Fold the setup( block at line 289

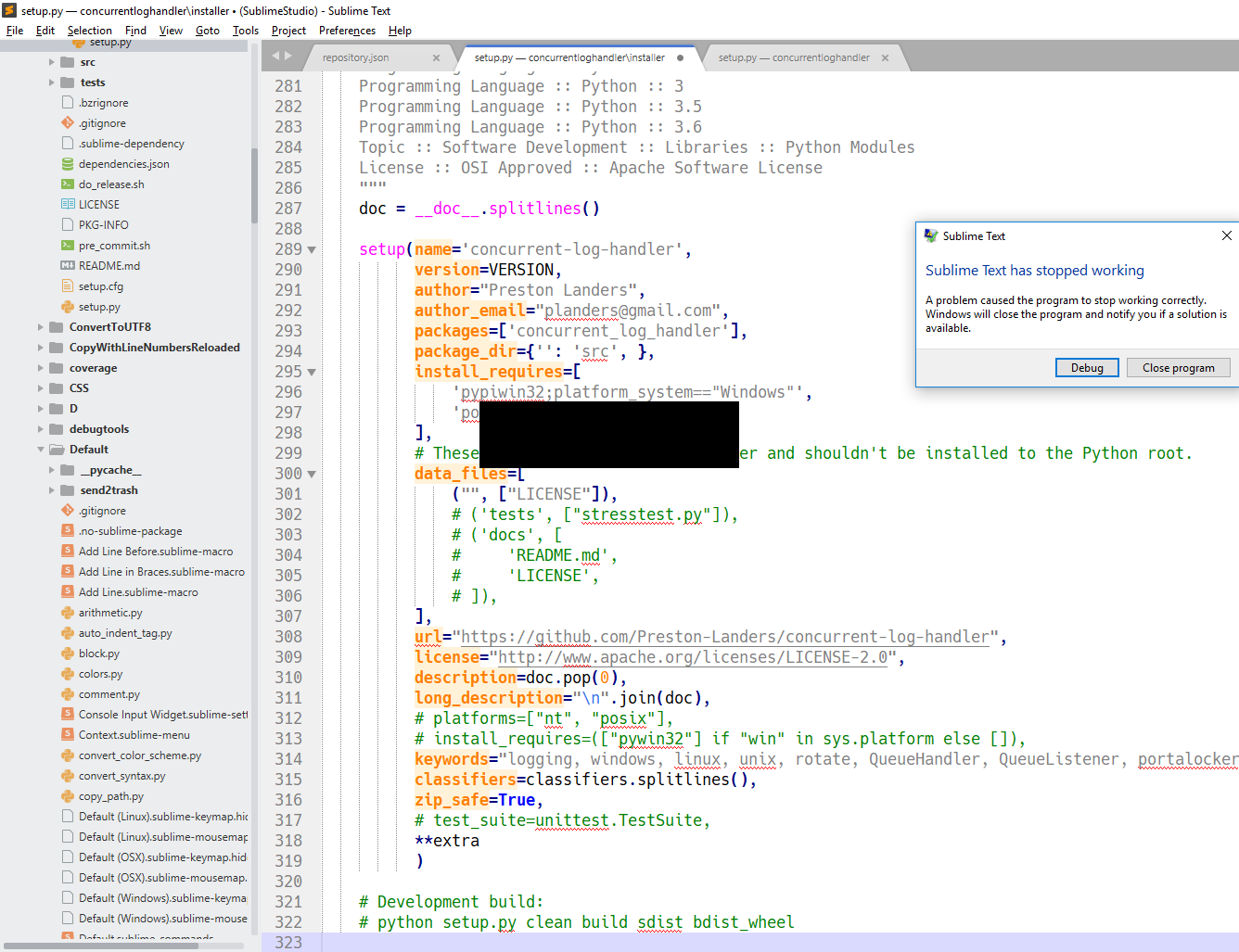[x=312, y=250]
